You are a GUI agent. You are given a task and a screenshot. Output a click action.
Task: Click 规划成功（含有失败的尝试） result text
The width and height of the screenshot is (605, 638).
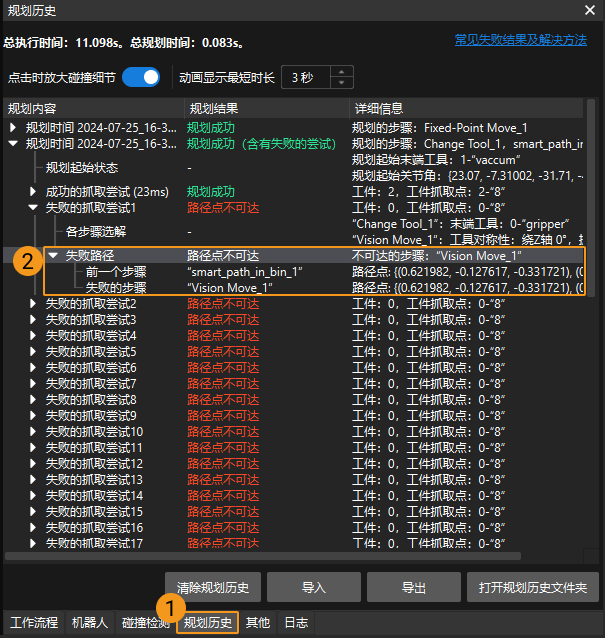(262, 144)
